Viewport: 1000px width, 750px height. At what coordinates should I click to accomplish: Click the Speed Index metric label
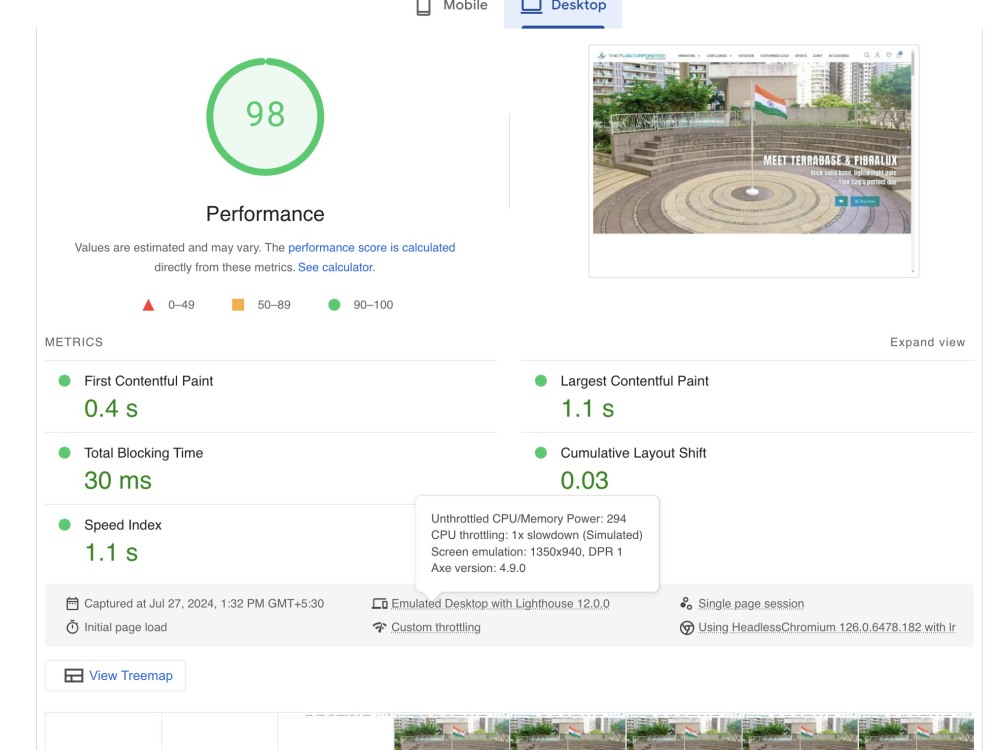pyautogui.click(x=123, y=525)
